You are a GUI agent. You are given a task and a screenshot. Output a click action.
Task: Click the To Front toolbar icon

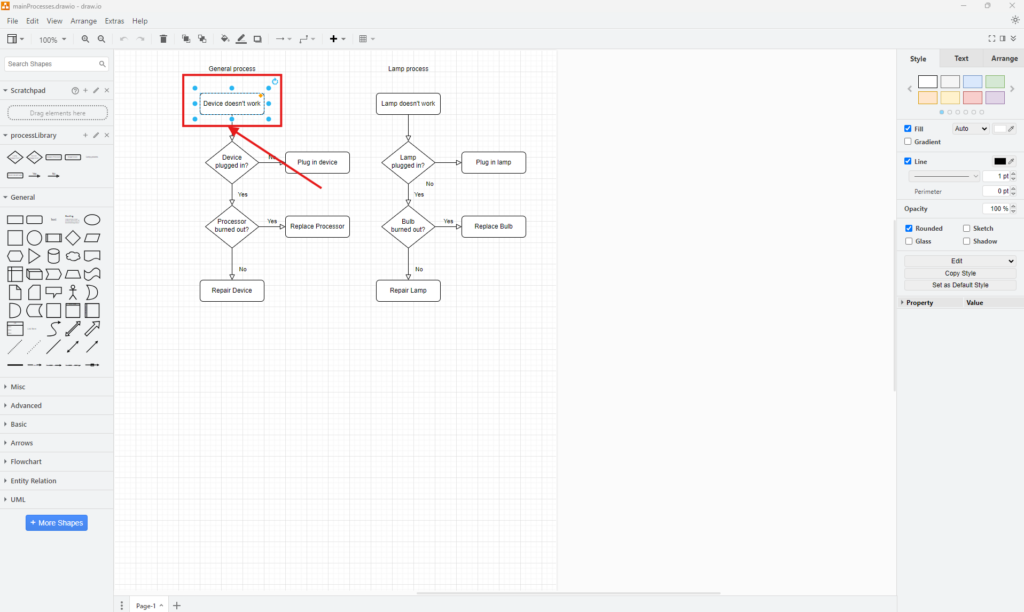[186, 39]
